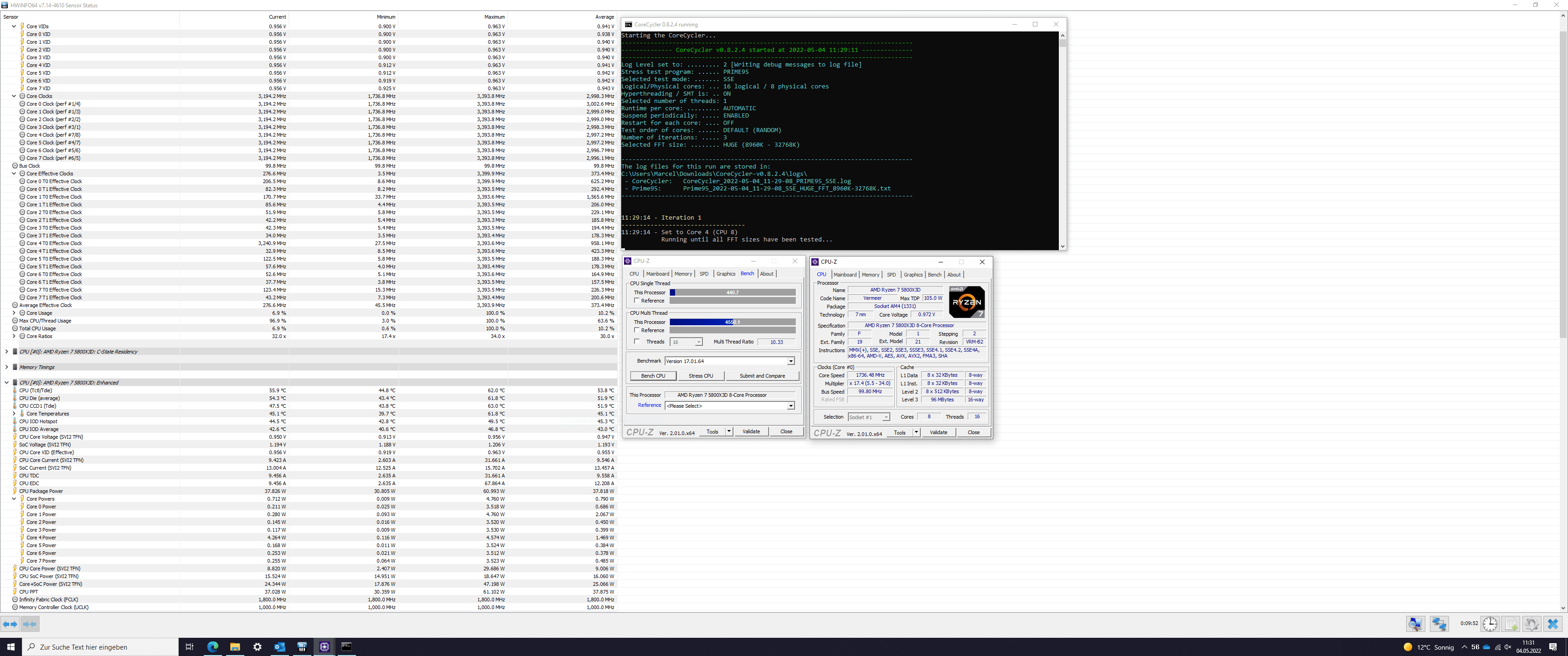Viewport: 1568px width, 656px height.
Task: Start logging with the spreadsheet plus icon
Action: pyautogui.click(x=1511, y=624)
